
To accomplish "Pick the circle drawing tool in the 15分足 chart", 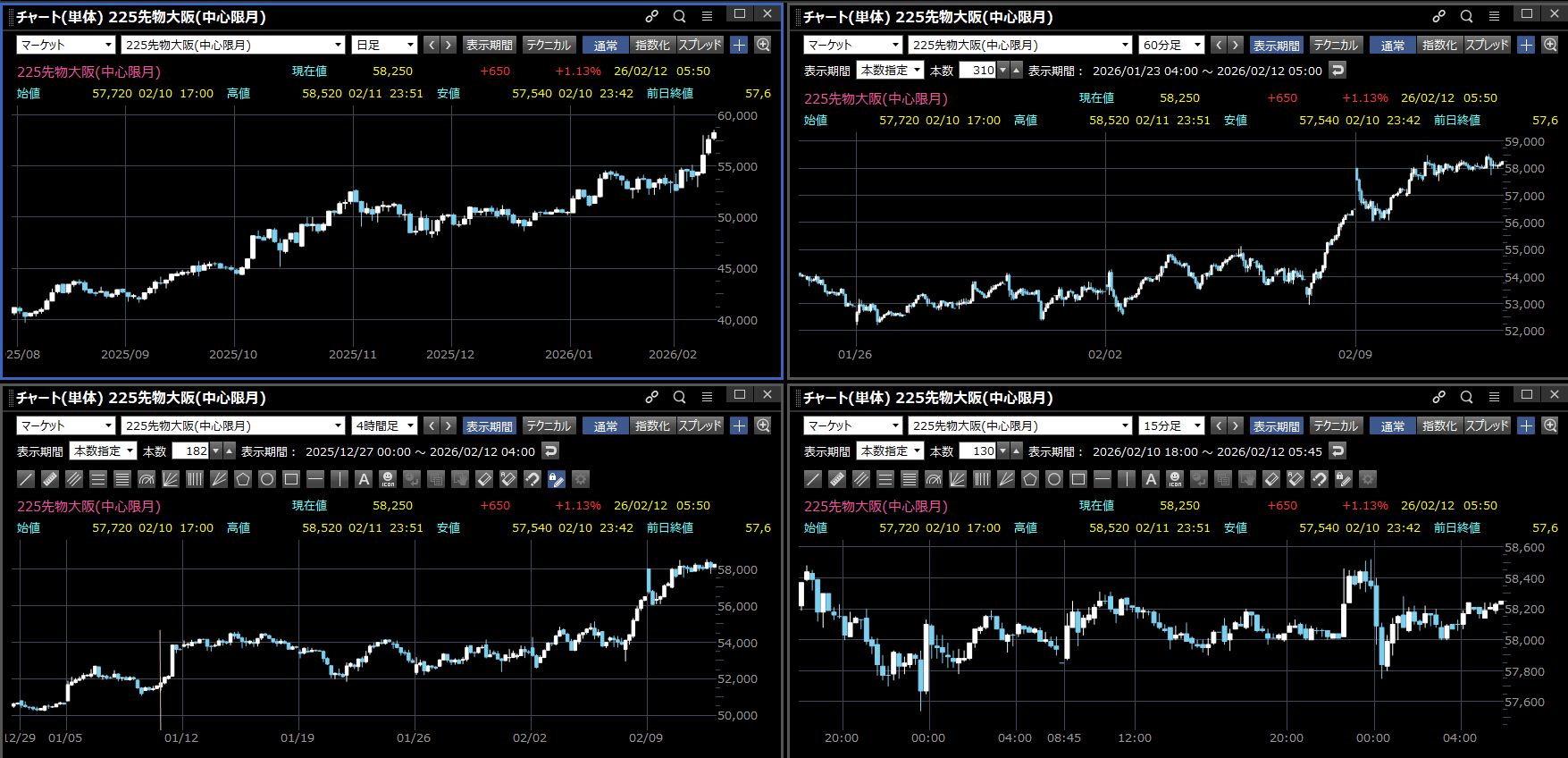I will (x=1054, y=479).
